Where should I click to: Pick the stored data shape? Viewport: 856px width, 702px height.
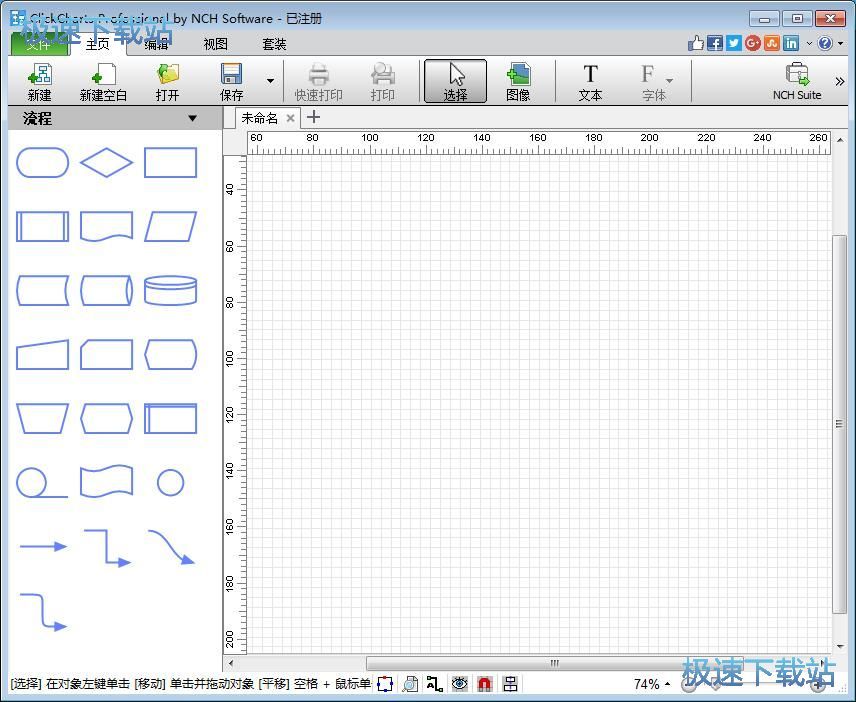[43, 290]
